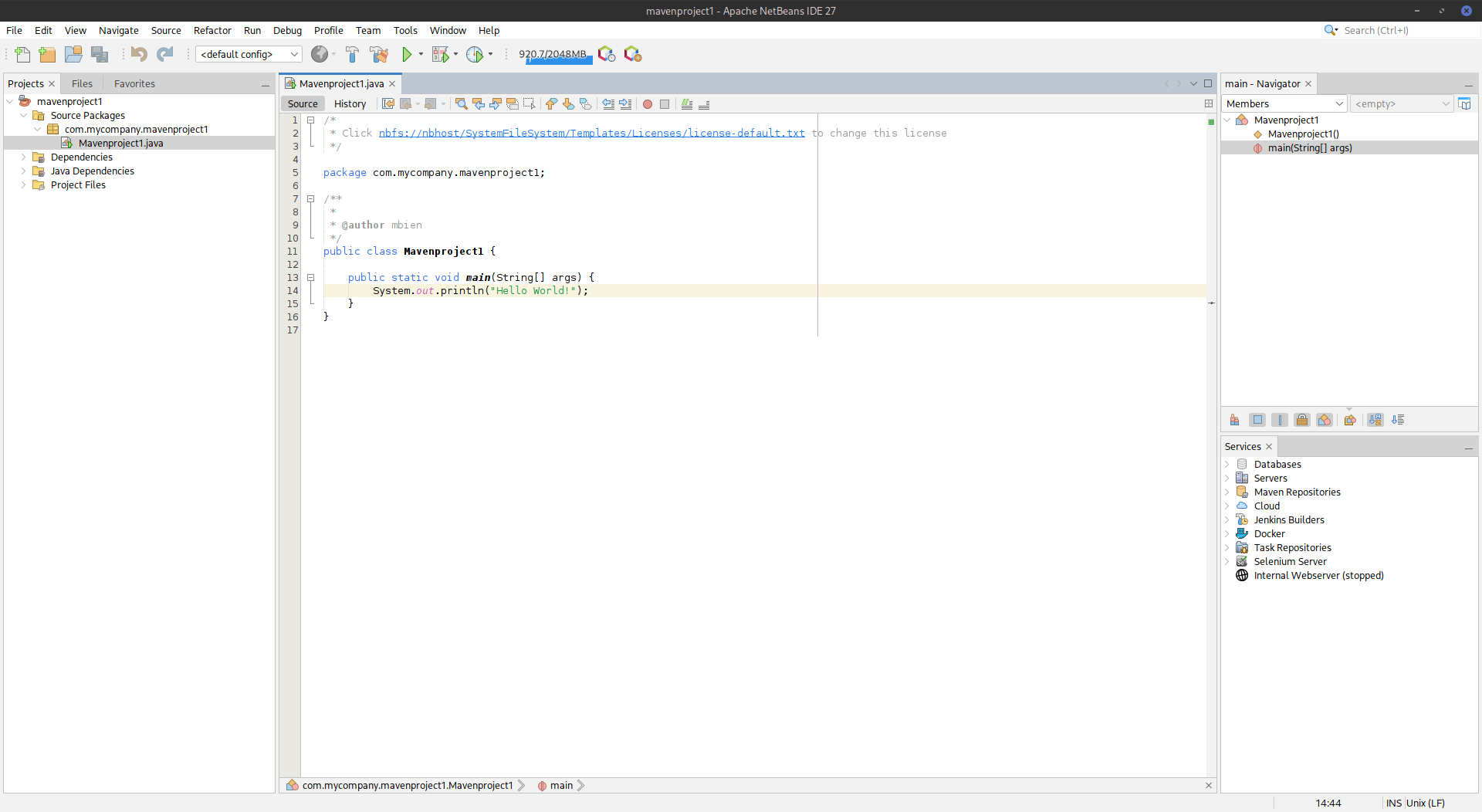Click the New File toolbar icon
The image size is (1482, 812).
pyautogui.click(x=22, y=54)
